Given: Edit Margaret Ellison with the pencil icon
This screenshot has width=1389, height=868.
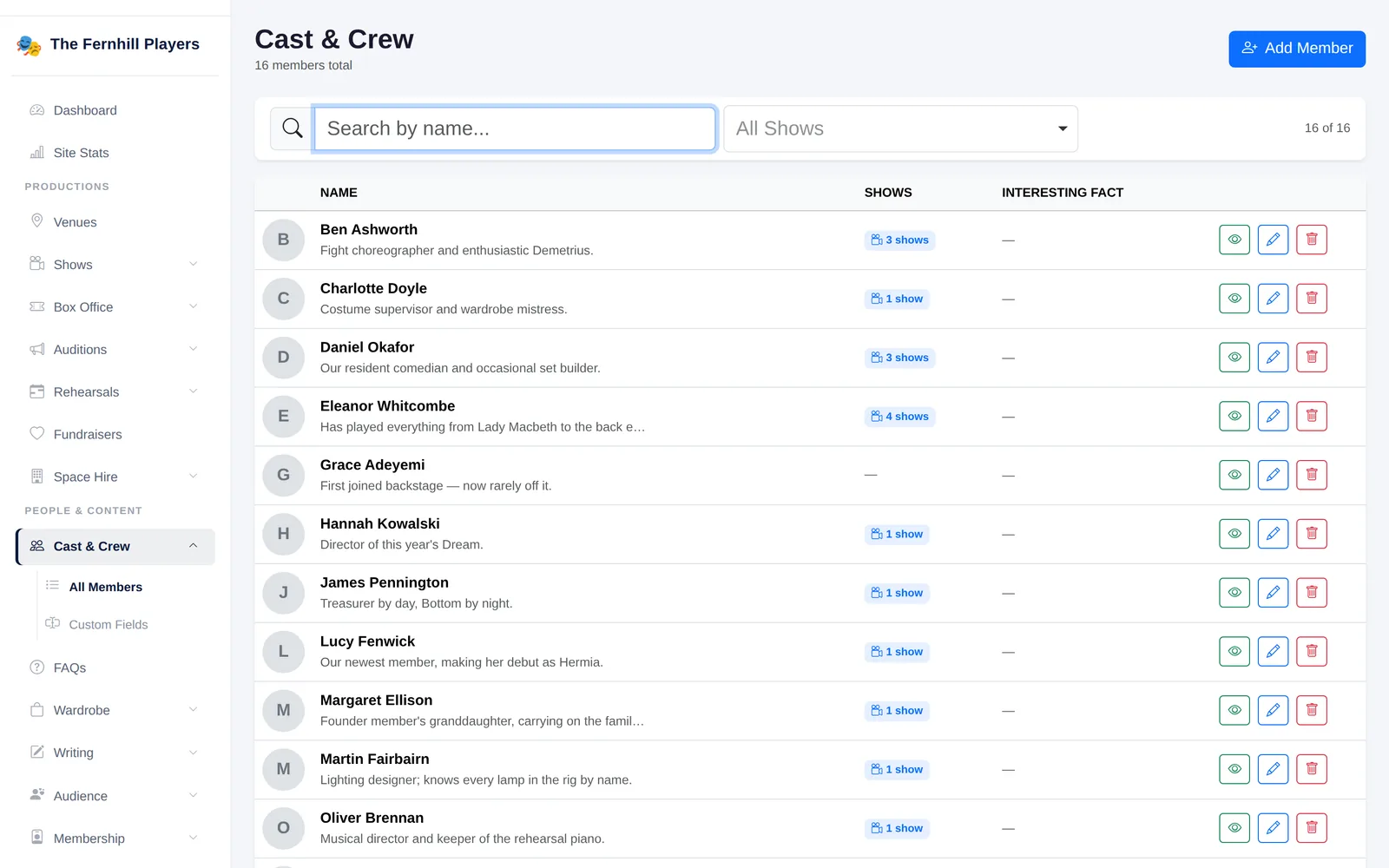Looking at the screenshot, I should (1273, 711).
